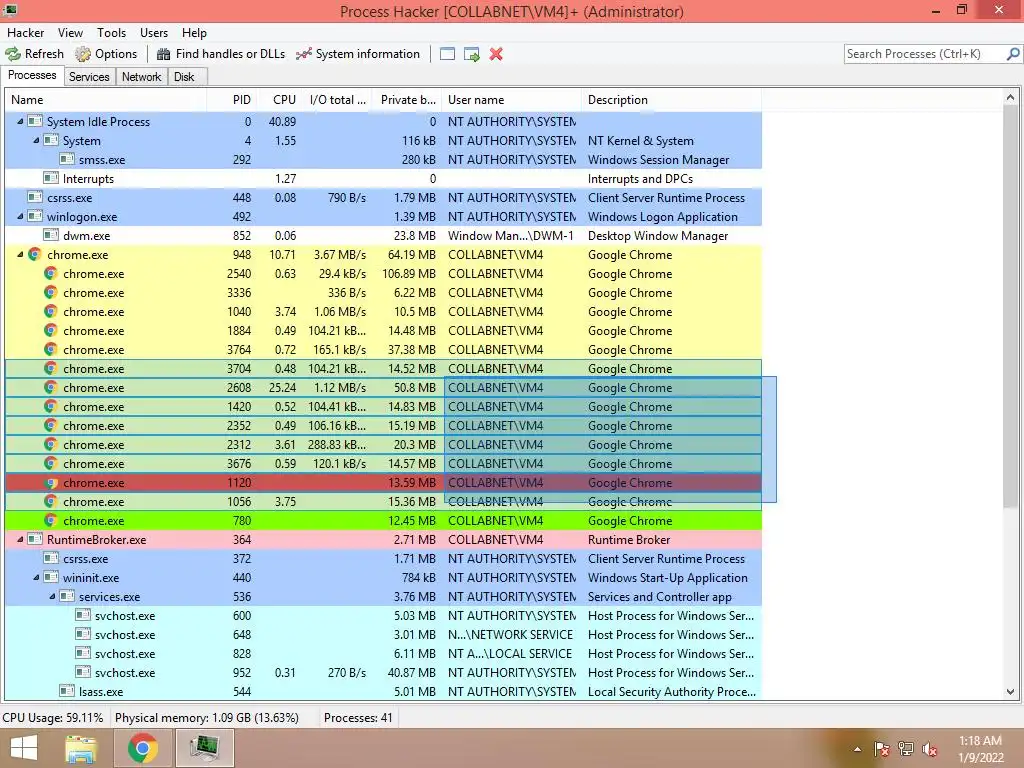Click the "Desktop Window Manager" description
1024x768 pixels.
pos(658,236)
